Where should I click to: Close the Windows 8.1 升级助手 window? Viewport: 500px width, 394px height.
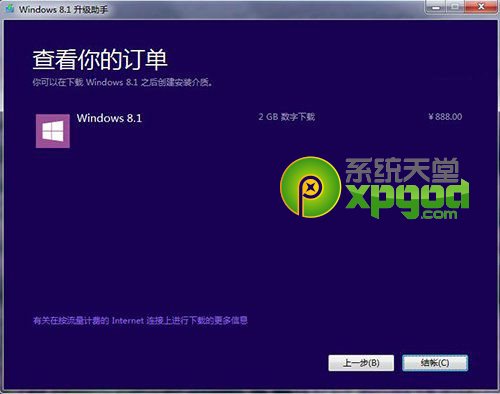[x=481, y=7]
